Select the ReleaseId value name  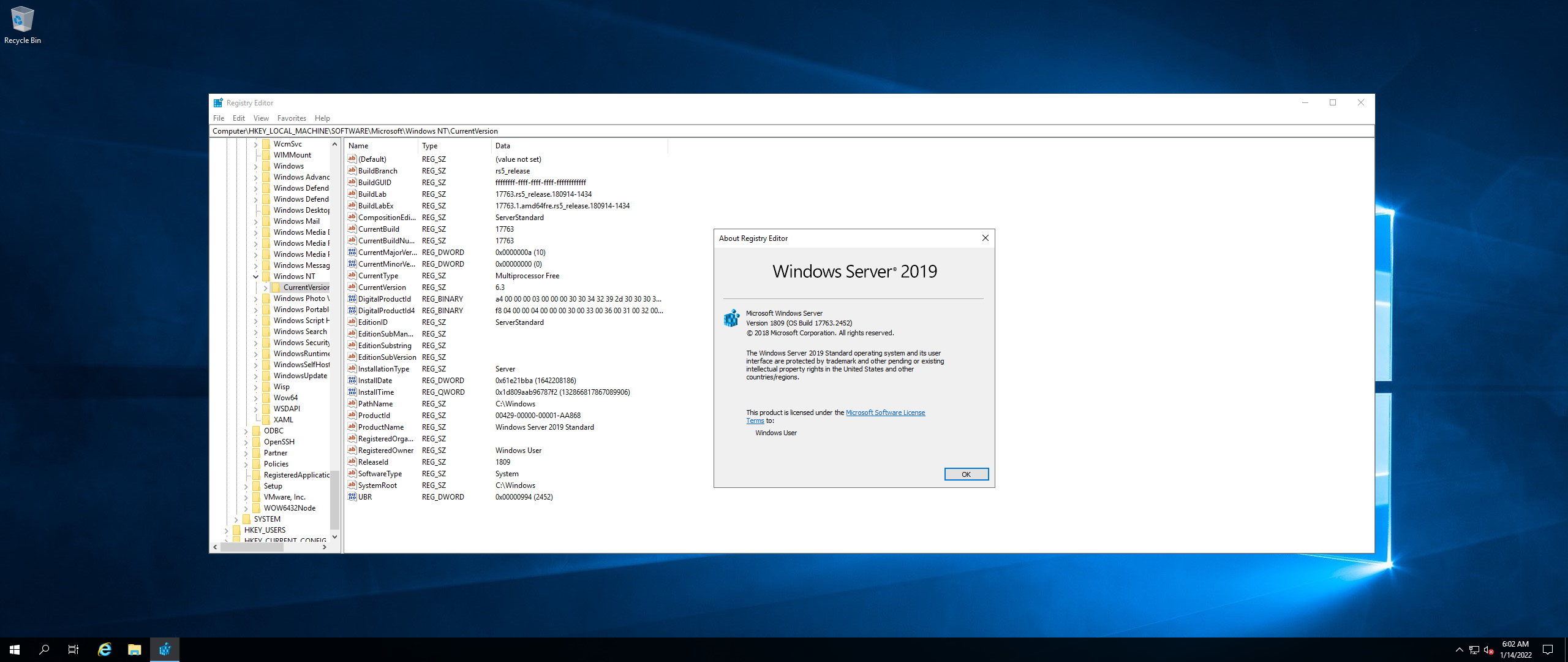373,462
